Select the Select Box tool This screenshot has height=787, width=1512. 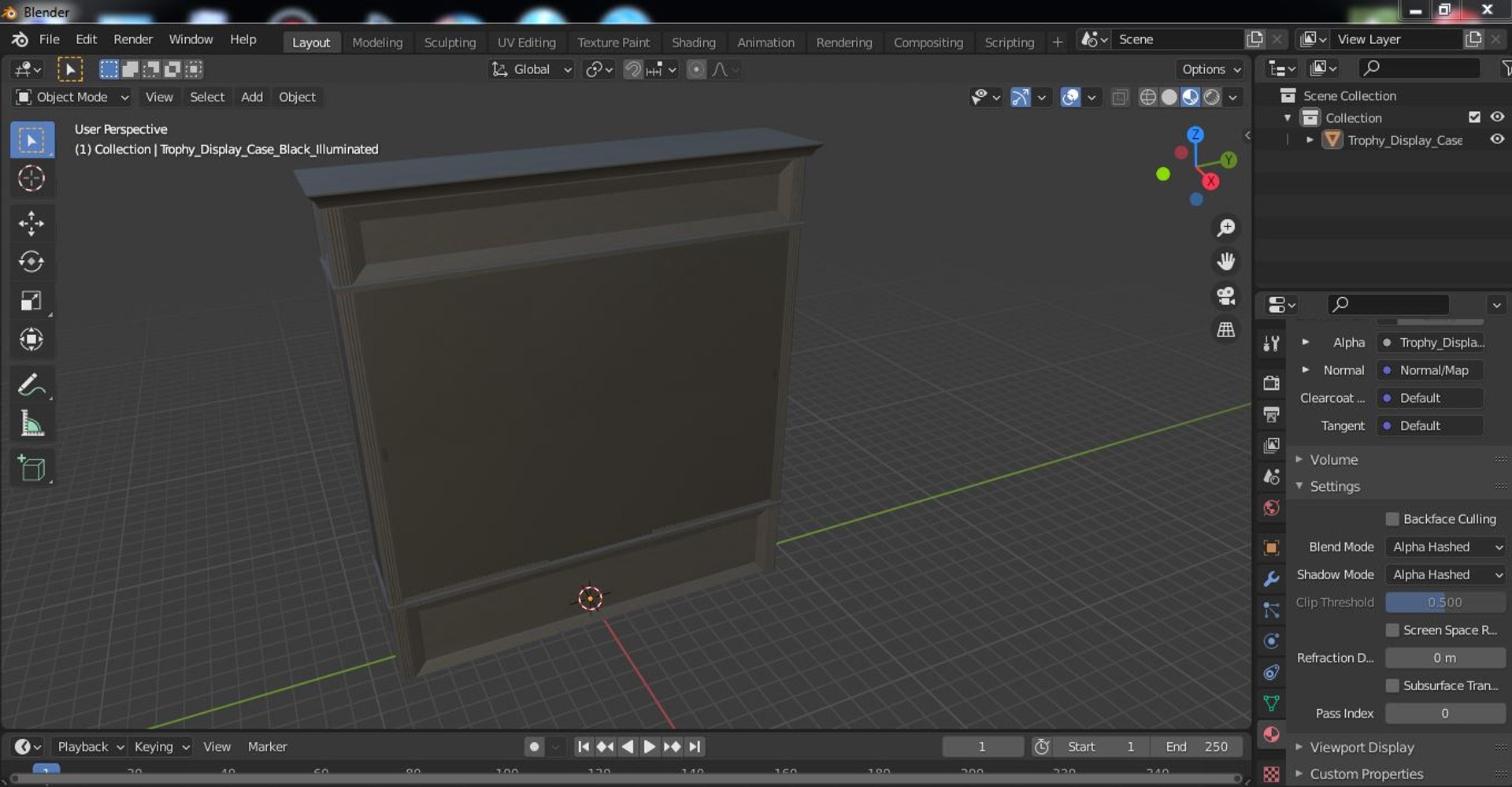(31, 140)
